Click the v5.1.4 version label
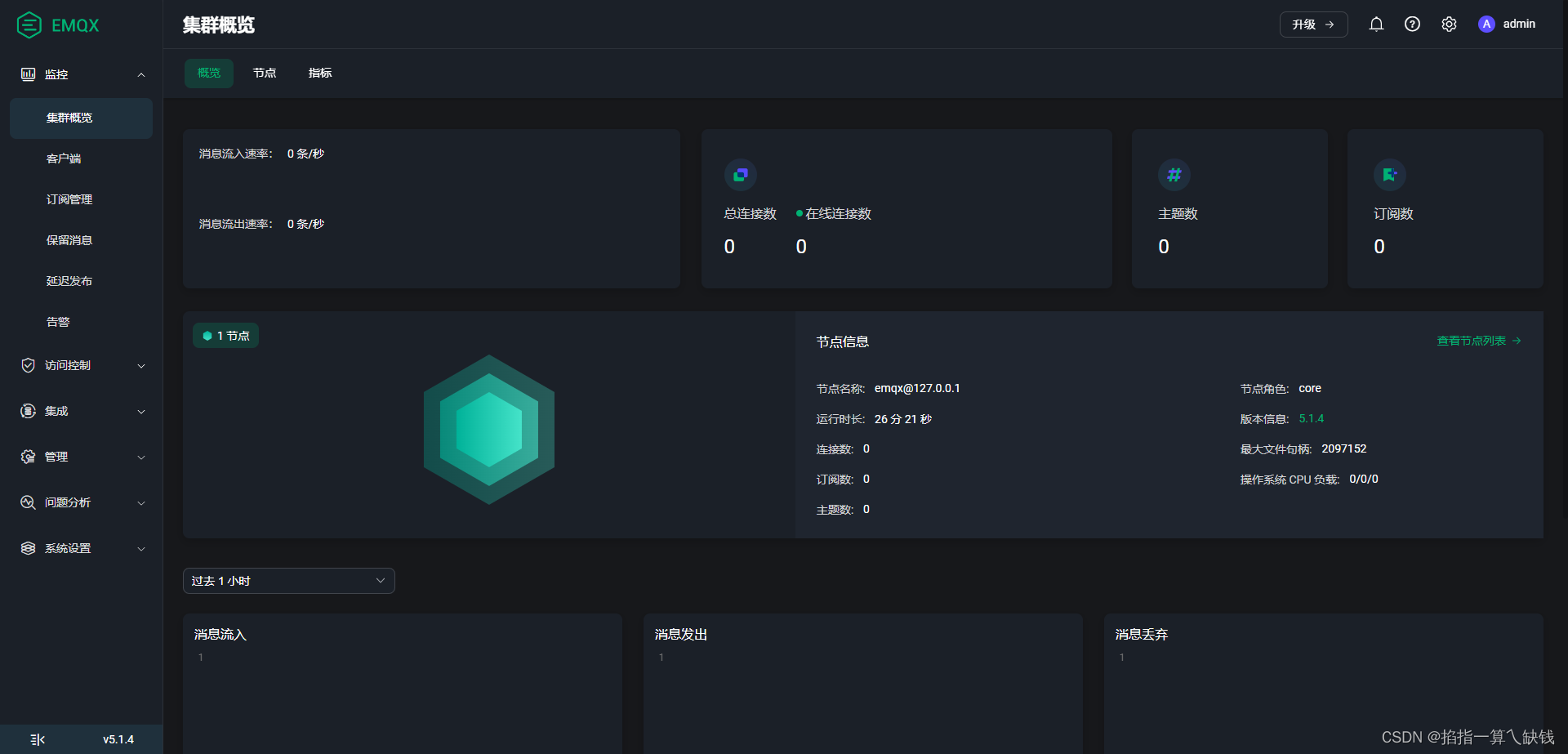 coord(118,739)
